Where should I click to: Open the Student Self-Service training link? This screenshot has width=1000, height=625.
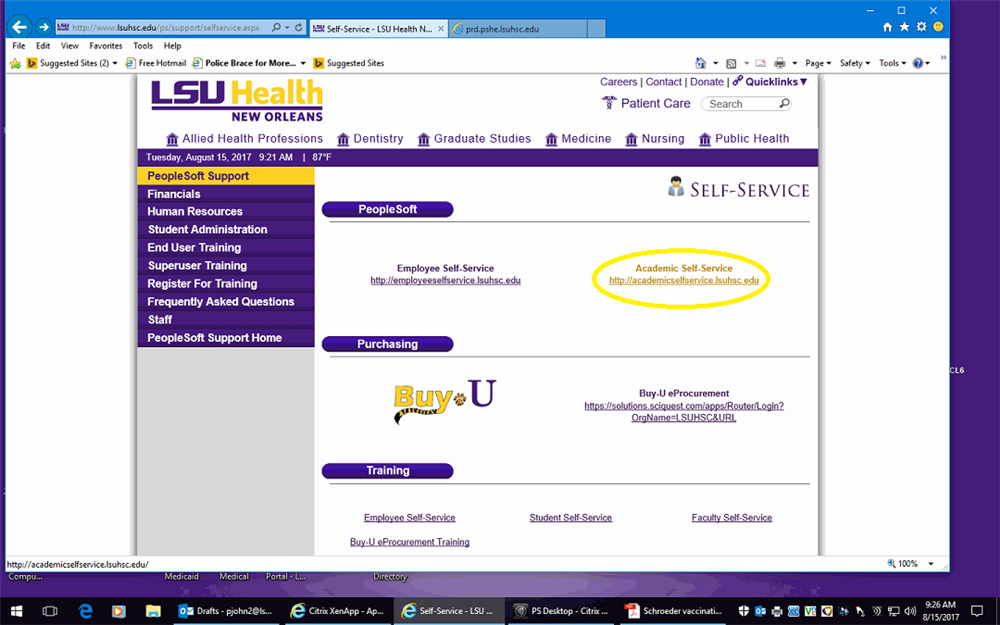click(x=570, y=518)
